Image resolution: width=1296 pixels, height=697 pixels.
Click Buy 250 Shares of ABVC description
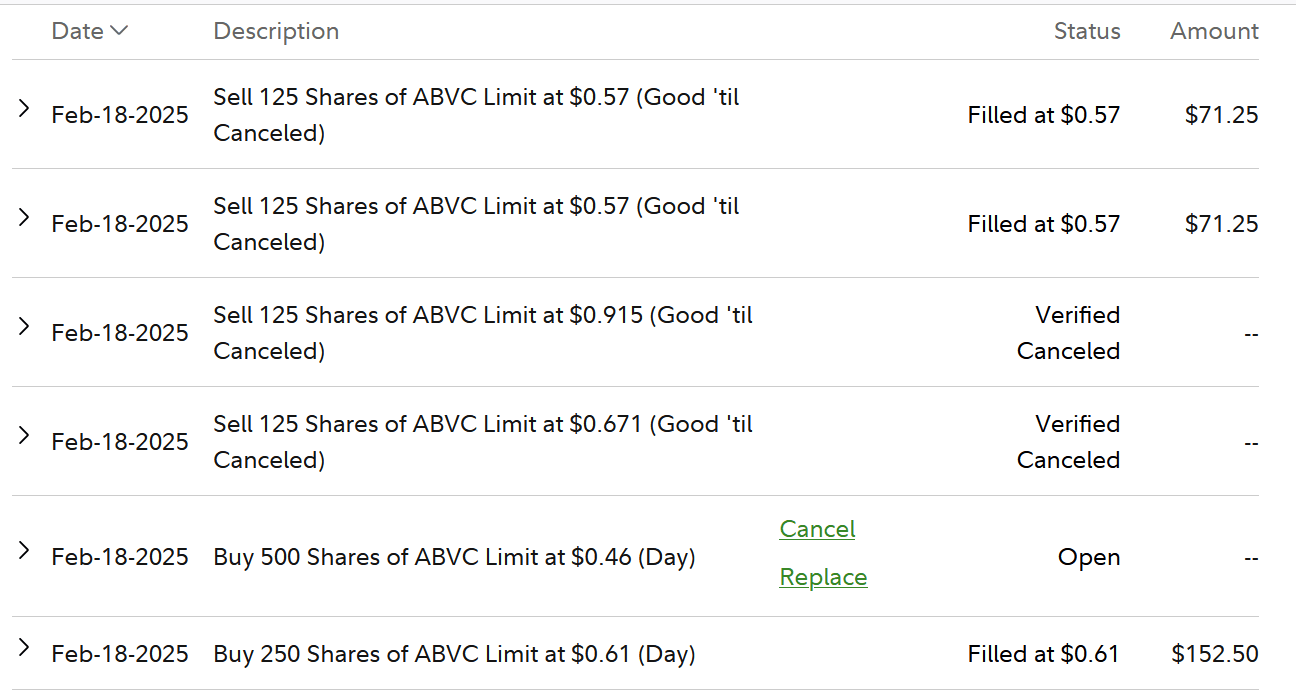[454, 654]
